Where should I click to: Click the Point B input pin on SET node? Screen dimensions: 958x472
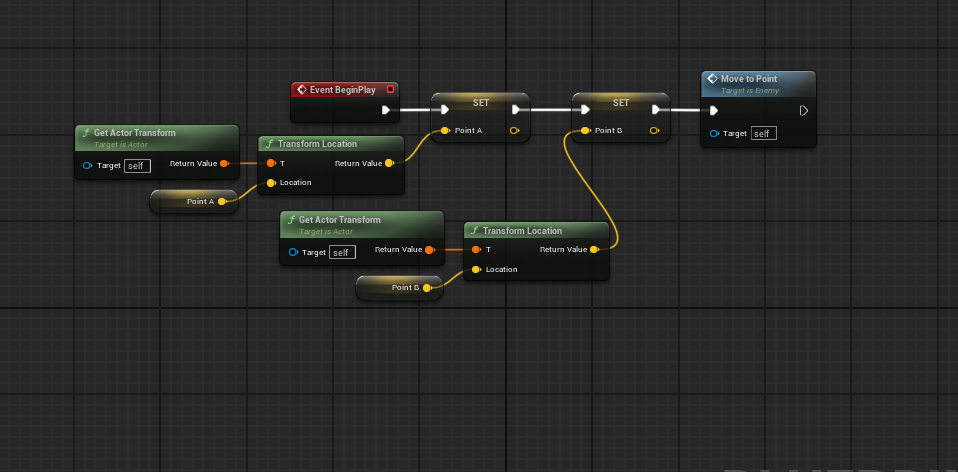coord(585,130)
